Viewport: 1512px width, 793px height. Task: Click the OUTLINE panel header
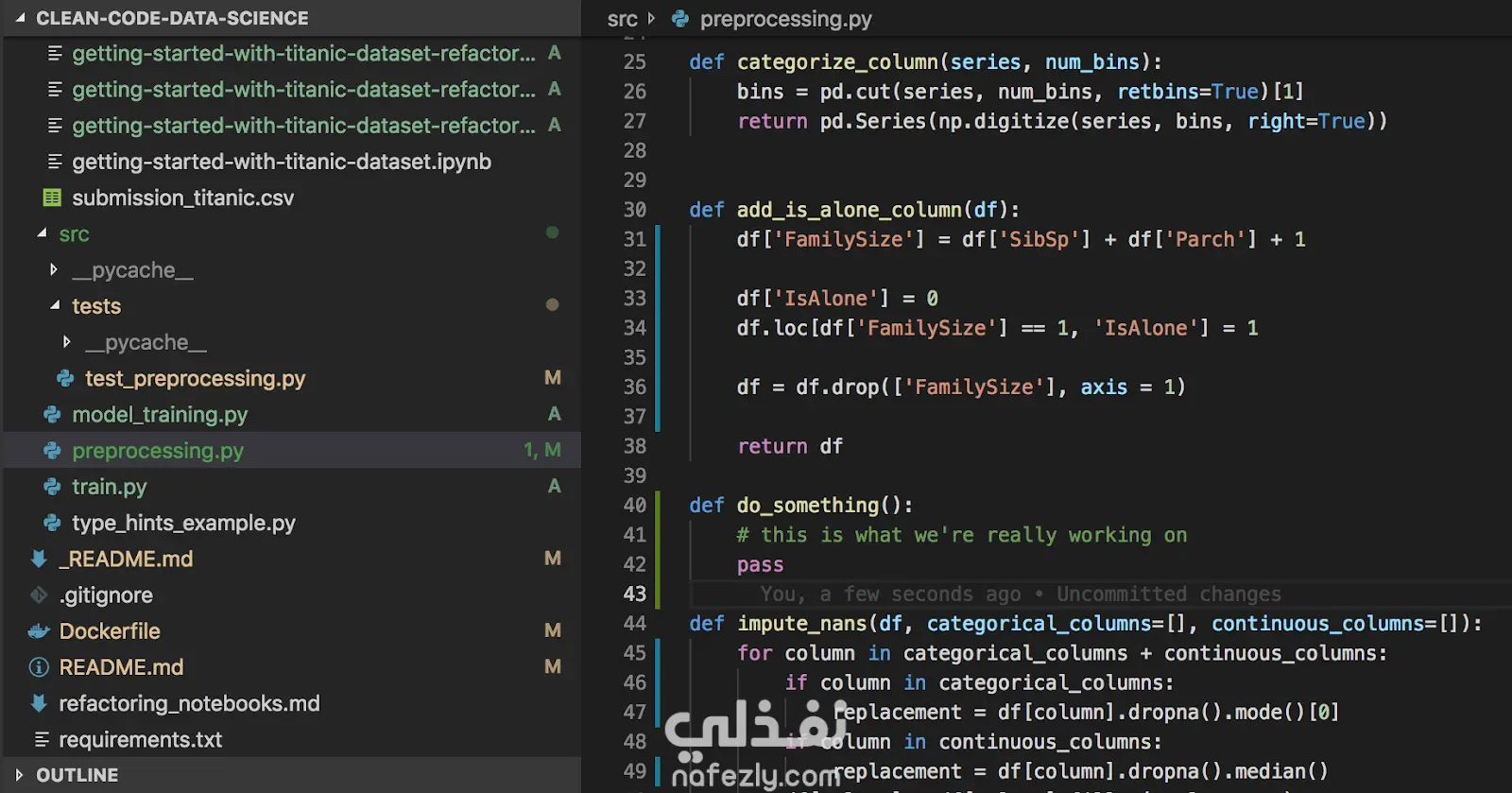coord(291,775)
